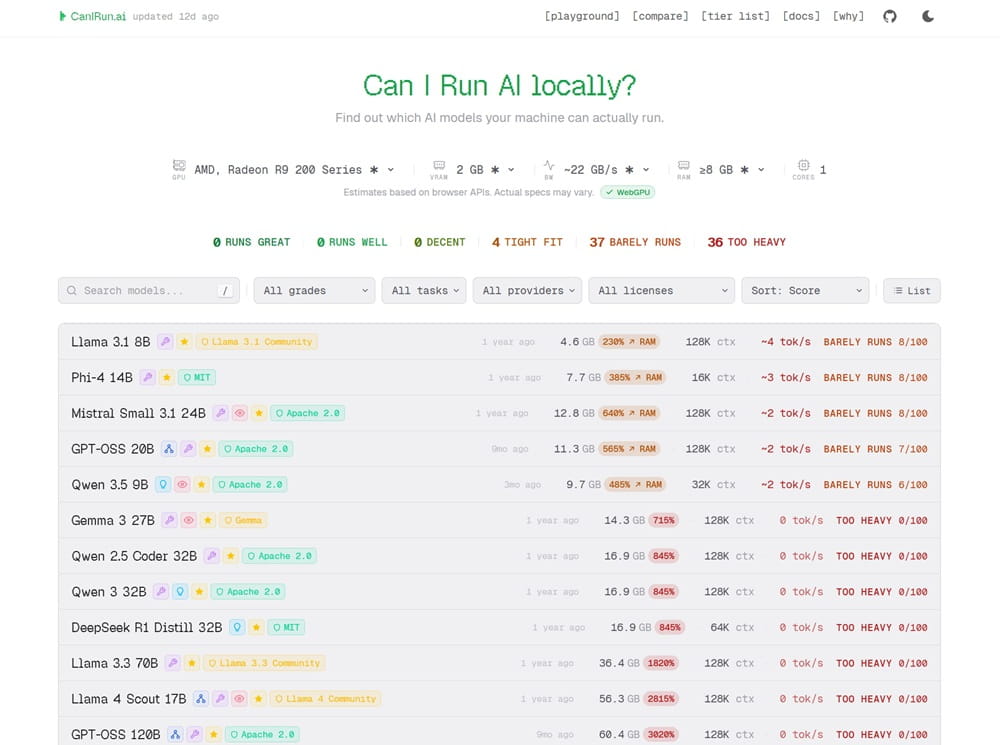Click the MIT license badge on Phi-4 14B
Image resolution: width=1000 pixels, height=745 pixels.
pos(197,378)
